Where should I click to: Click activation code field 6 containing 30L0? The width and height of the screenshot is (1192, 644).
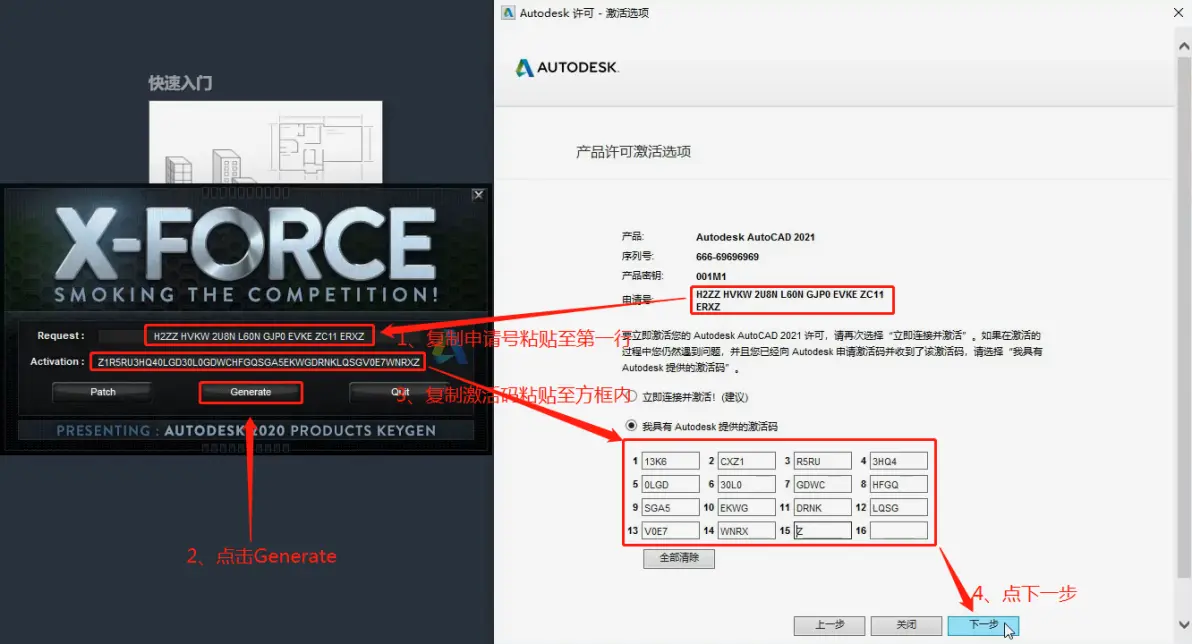[747, 484]
